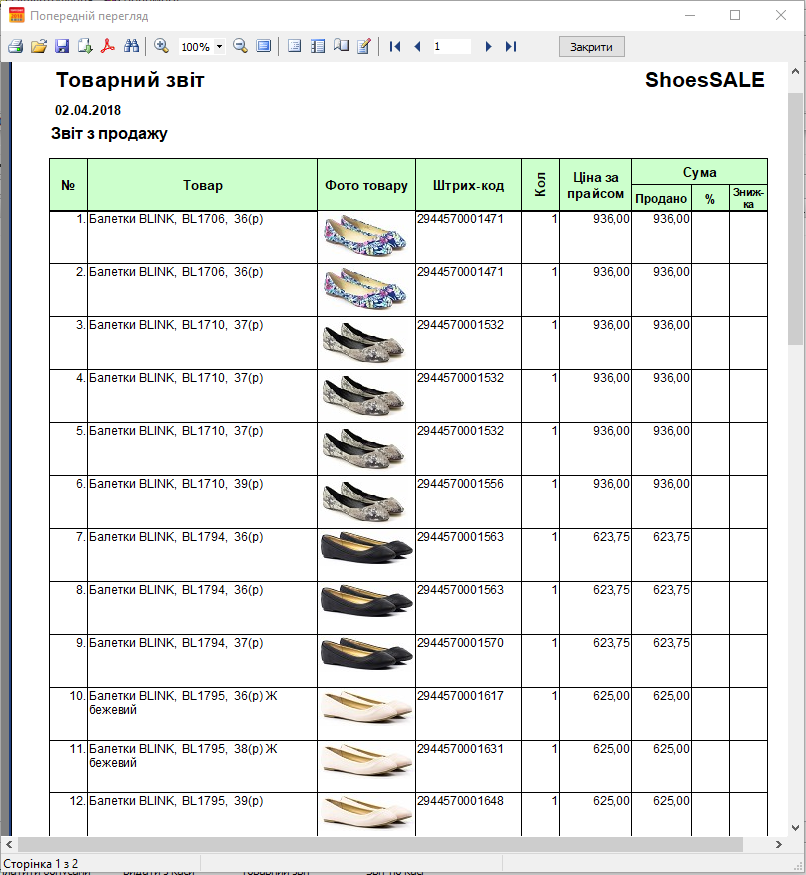Export report to PDF
This screenshot has width=806, height=875.
(107, 47)
